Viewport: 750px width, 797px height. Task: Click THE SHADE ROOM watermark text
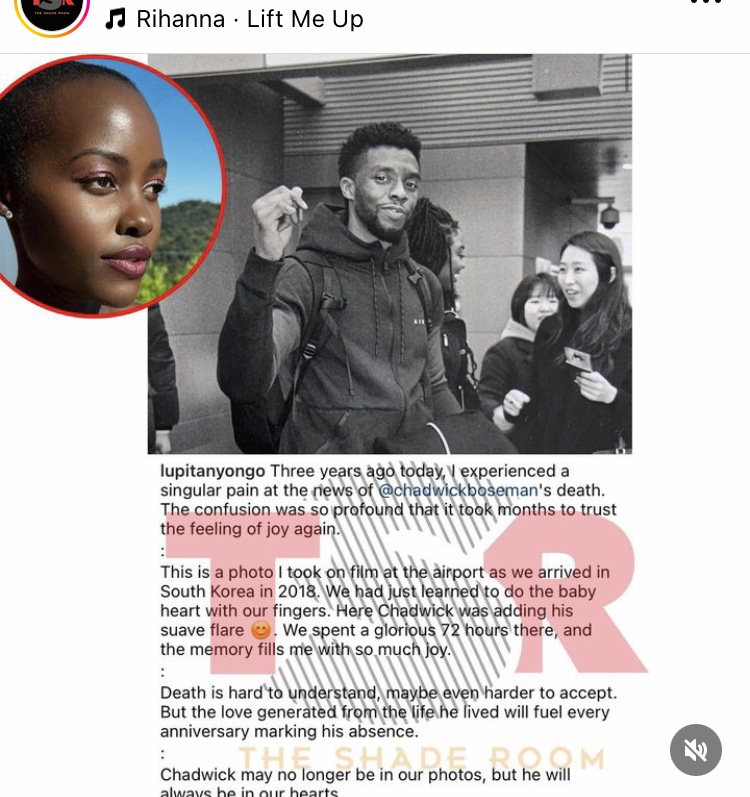pos(422,758)
